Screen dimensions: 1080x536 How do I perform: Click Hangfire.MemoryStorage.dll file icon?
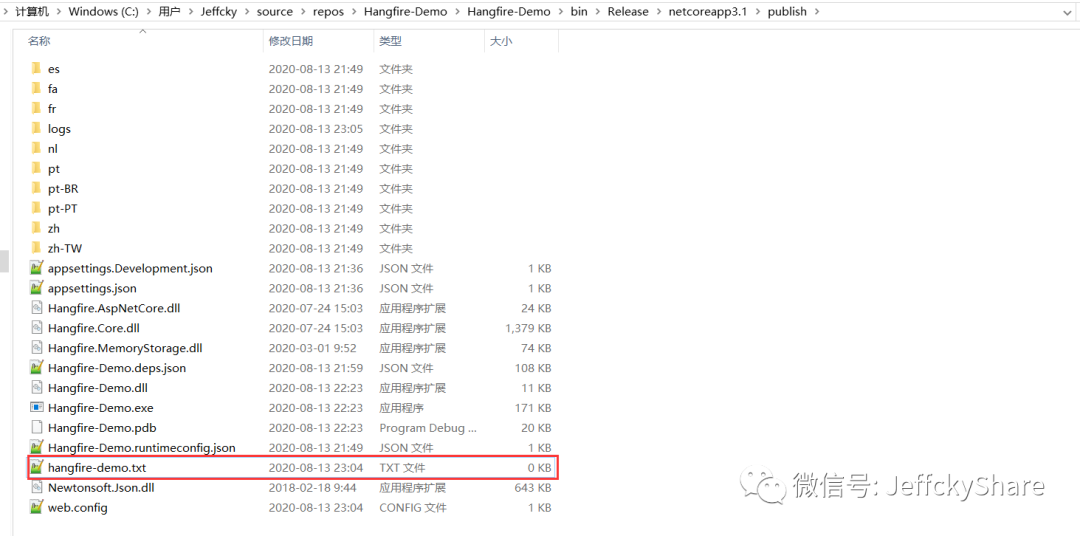(37, 349)
